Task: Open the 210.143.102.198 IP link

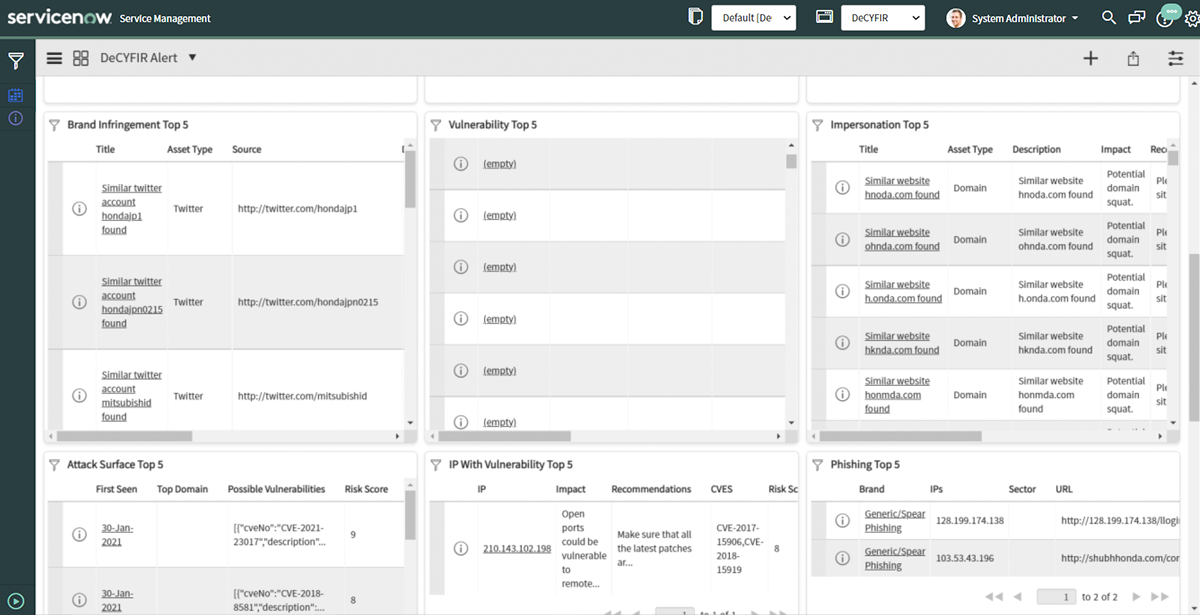Action: pyautogui.click(x=517, y=549)
